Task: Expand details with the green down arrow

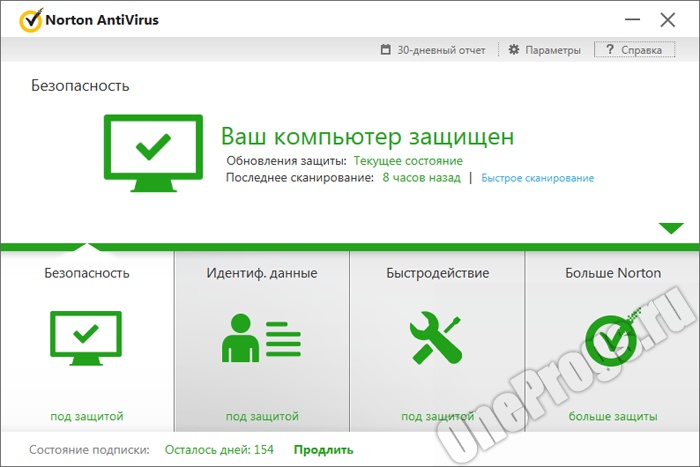Action: (x=671, y=228)
